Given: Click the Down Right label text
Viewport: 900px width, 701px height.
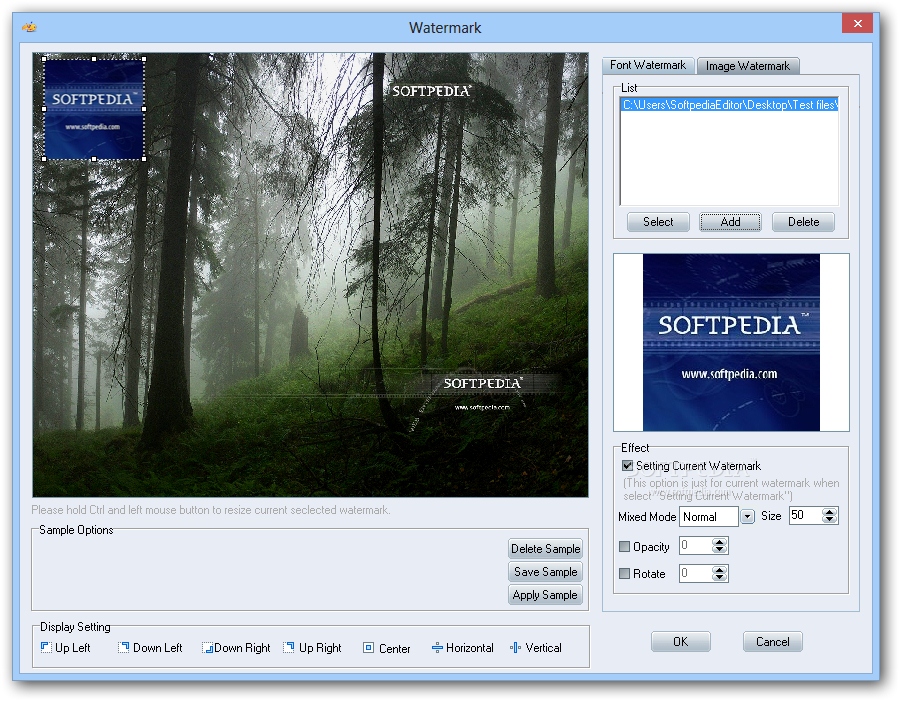Looking at the screenshot, I should (x=242, y=648).
